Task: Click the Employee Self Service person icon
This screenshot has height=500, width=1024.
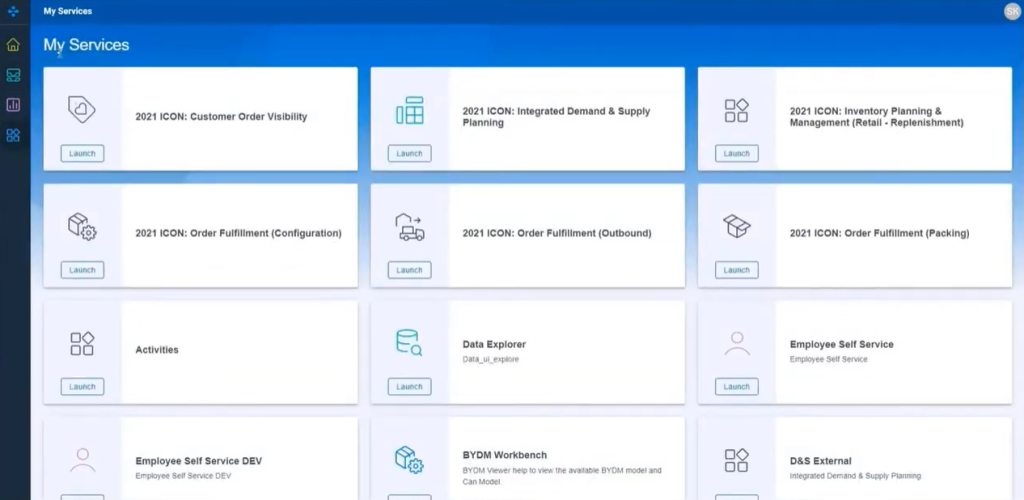Action: (736, 343)
